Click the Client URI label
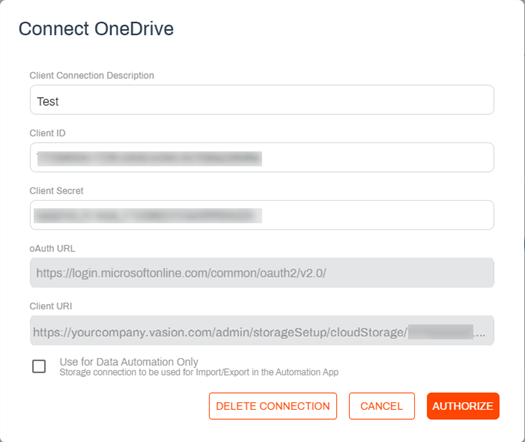Image resolution: width=525 pixels, height=442 pixels. click(x=51, y=306)
